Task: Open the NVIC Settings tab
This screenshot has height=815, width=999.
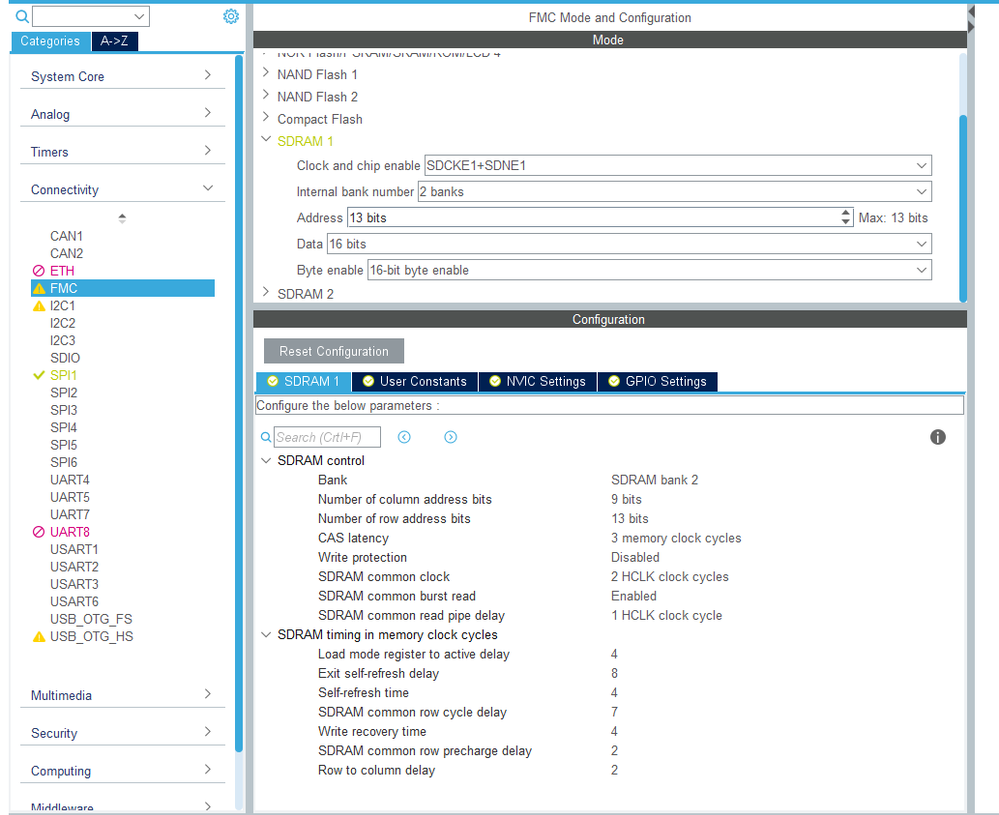Action: pyautogui.click(x=537, y=381)
